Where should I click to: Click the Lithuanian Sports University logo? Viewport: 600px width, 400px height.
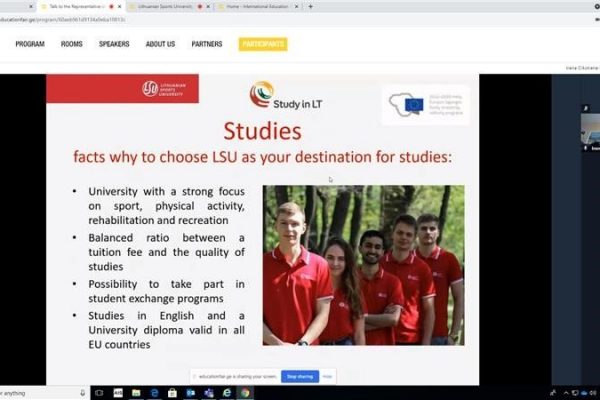[x=164, y=89]
